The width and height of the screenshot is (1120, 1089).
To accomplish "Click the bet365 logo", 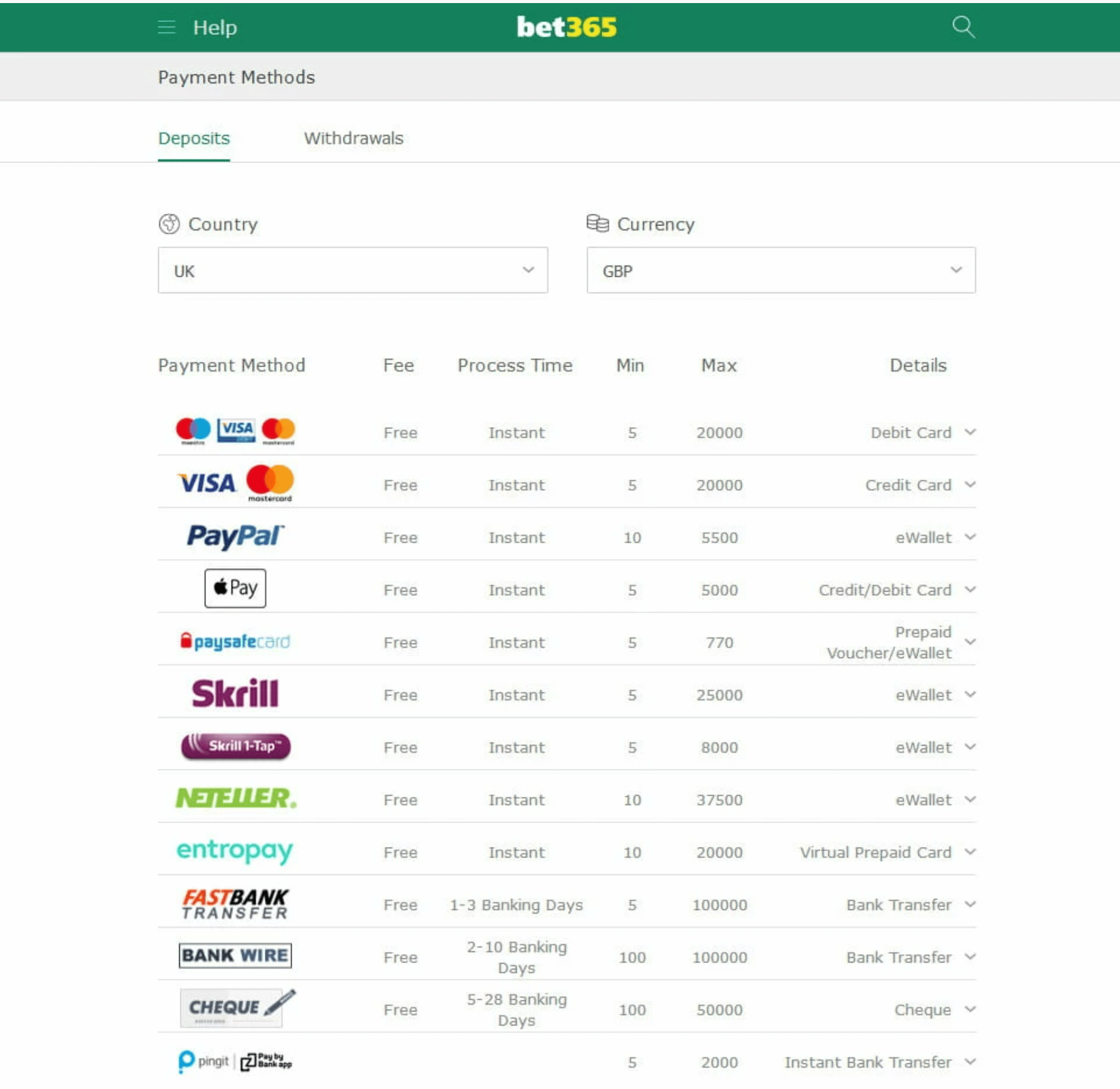I will (x=567, y=28).
